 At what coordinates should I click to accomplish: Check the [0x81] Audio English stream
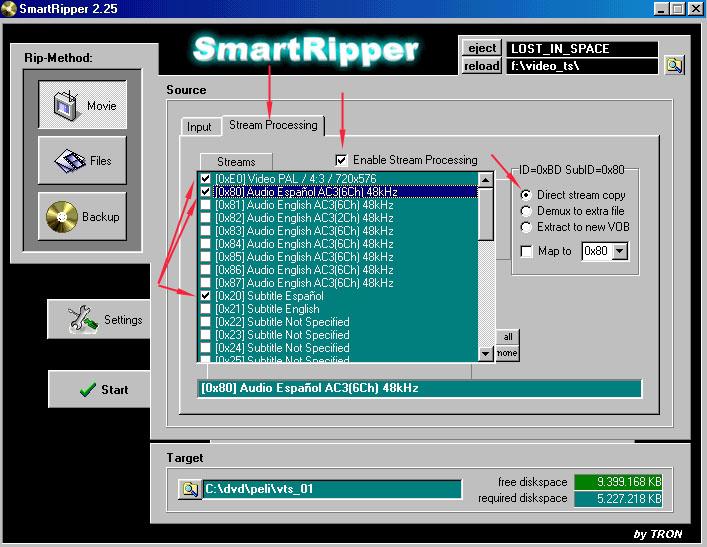click(206, 205)
